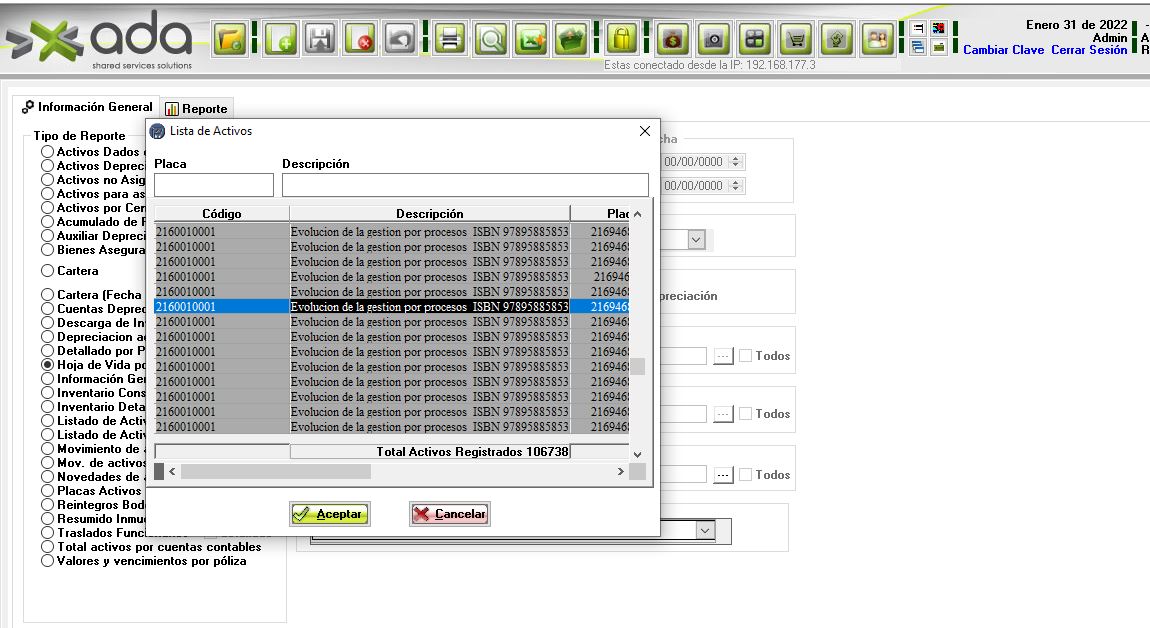The height and width of the screenshot is (628, 1150).
Task: Click the Cerrar Sesión link
Action: click(x=1089, y=50)
